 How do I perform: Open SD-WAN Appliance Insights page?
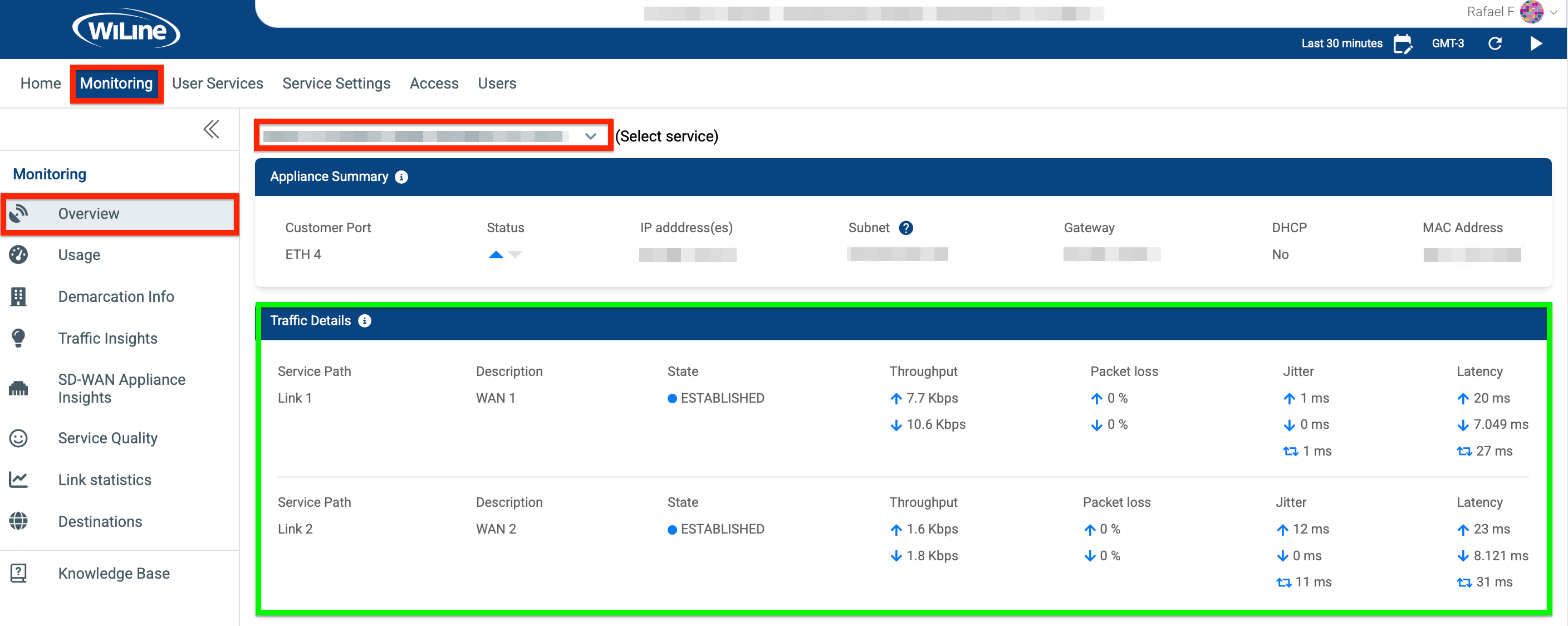pyautogui.click(x=121, y=389)
